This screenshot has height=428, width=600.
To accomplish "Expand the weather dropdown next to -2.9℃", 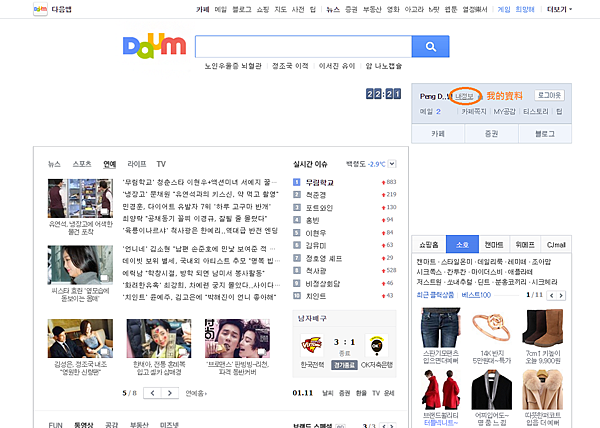I will tap(392, 164).
